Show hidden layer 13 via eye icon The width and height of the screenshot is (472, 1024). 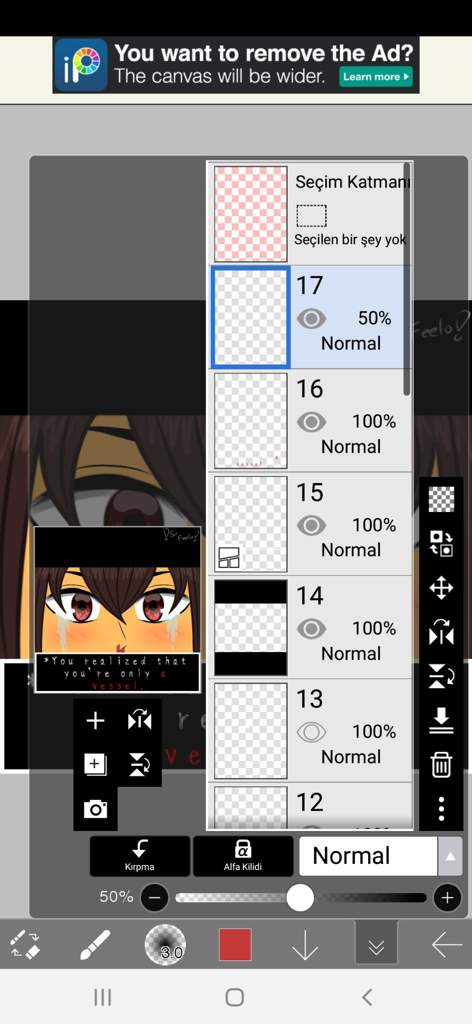(x=311, y=732)
